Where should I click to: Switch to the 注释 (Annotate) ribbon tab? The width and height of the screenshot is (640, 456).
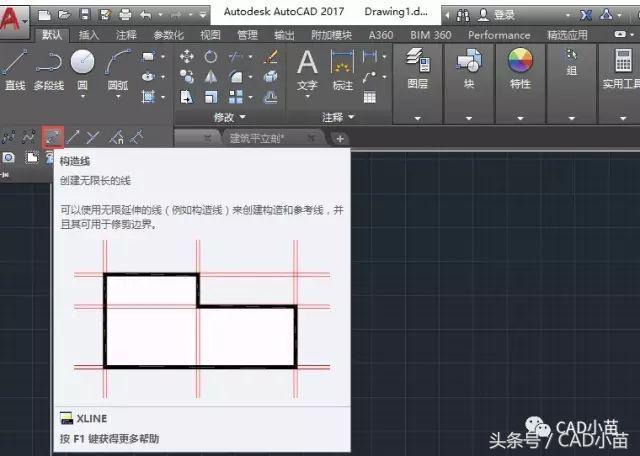(126, 35)
